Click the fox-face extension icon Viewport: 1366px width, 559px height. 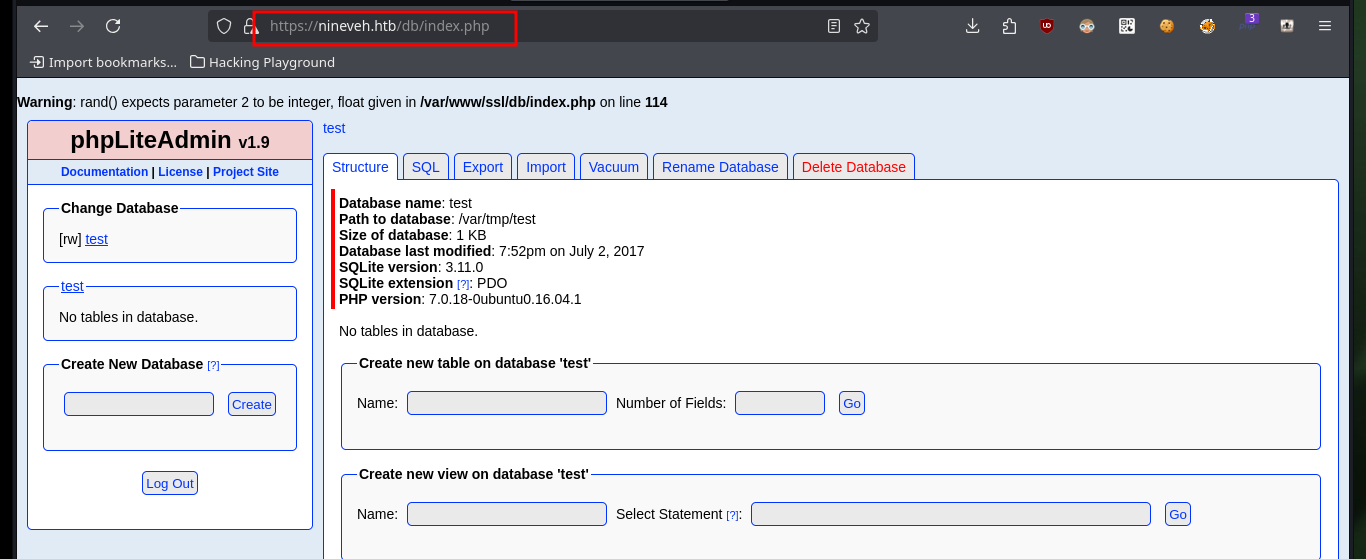[1207, 26]
